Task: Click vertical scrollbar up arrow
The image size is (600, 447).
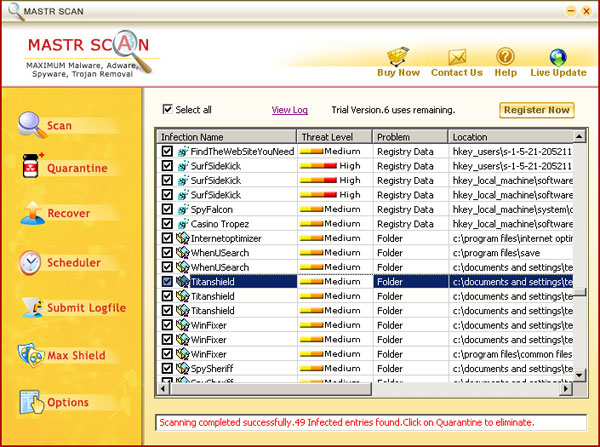Action: 579,136
